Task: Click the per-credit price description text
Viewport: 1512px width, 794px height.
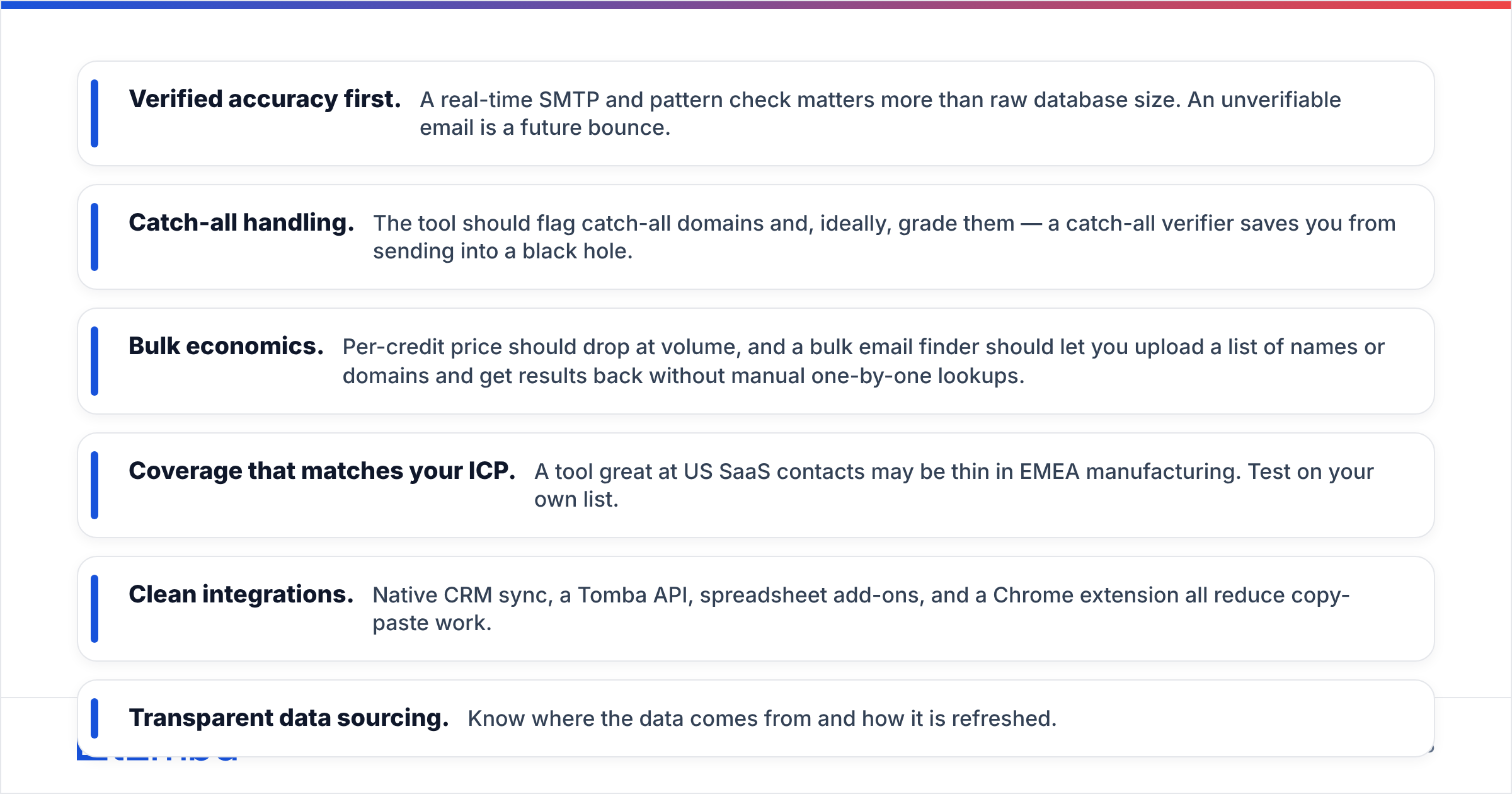Action: pyautogui.click(x=864, y=361)
